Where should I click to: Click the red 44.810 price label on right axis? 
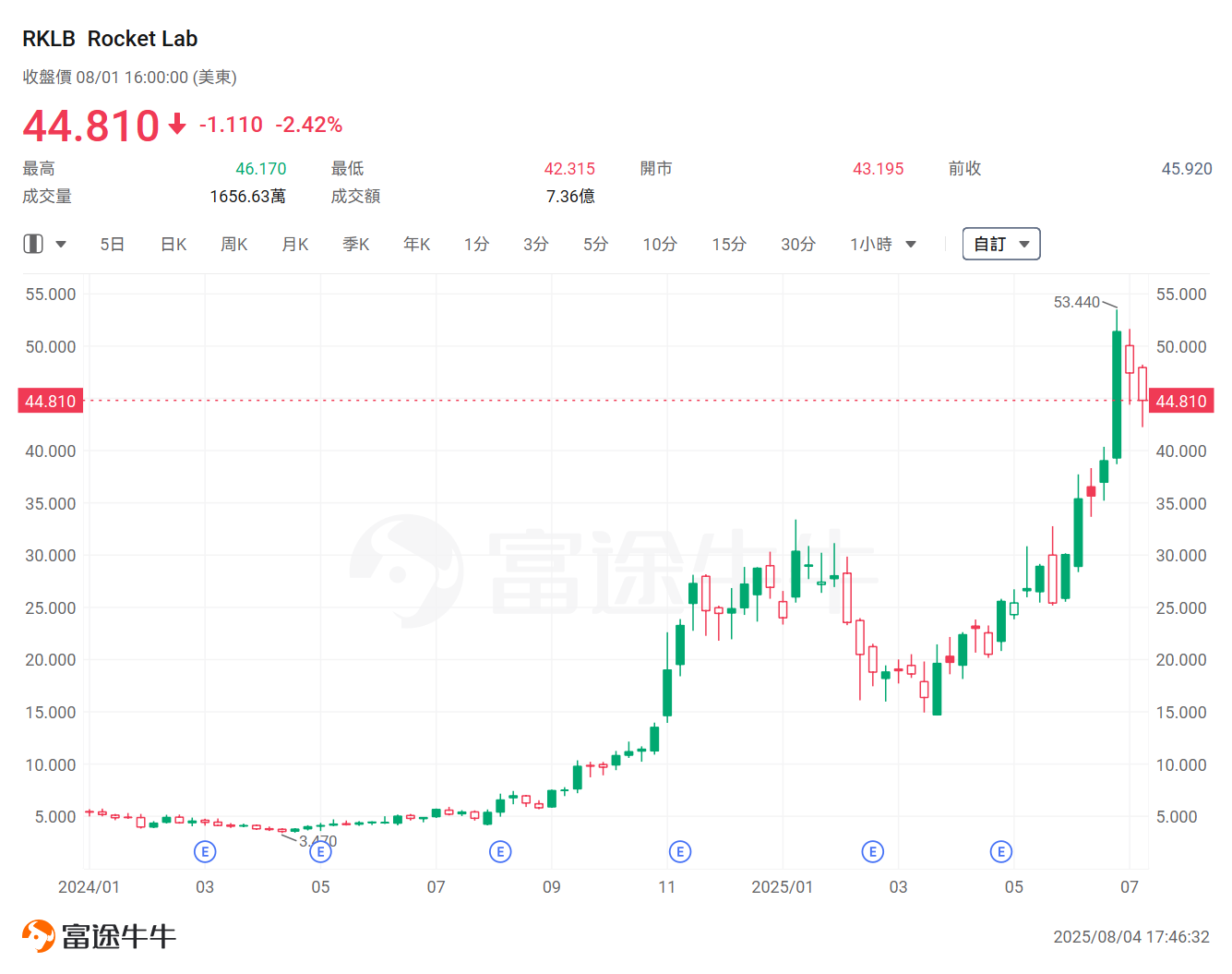pos(1180,401)
